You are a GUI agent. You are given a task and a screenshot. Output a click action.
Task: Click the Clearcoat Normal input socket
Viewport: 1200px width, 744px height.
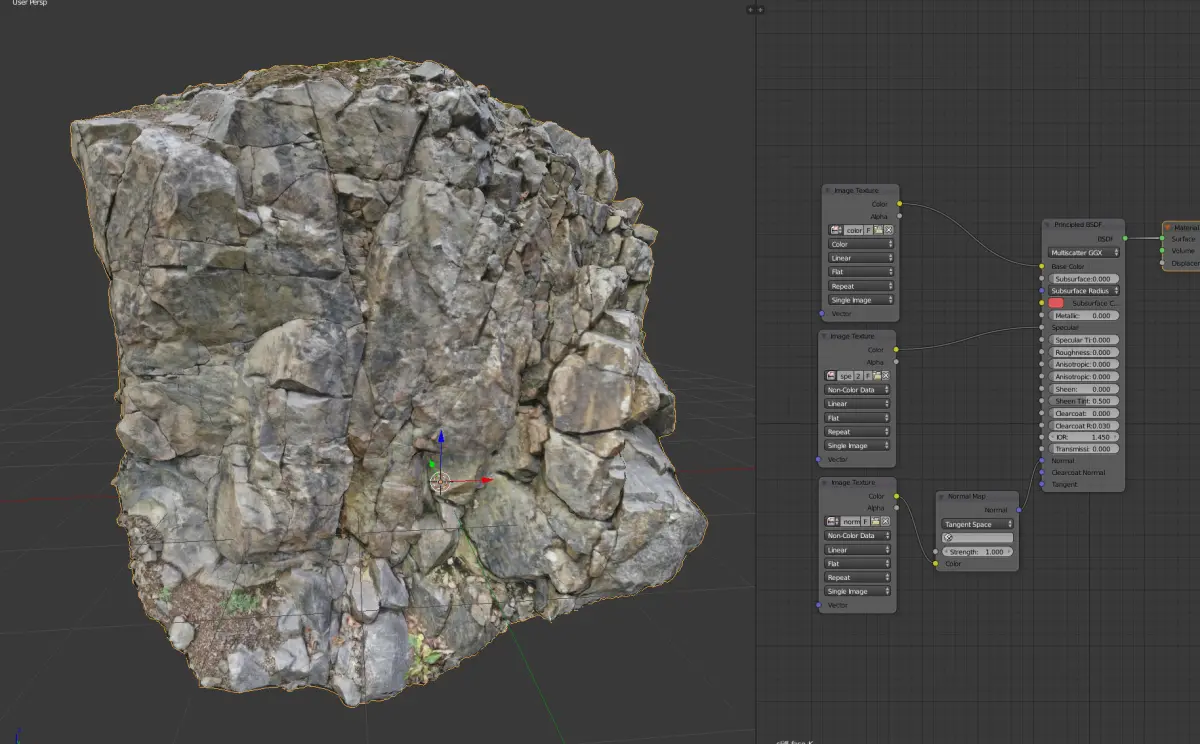point(1042,472)
